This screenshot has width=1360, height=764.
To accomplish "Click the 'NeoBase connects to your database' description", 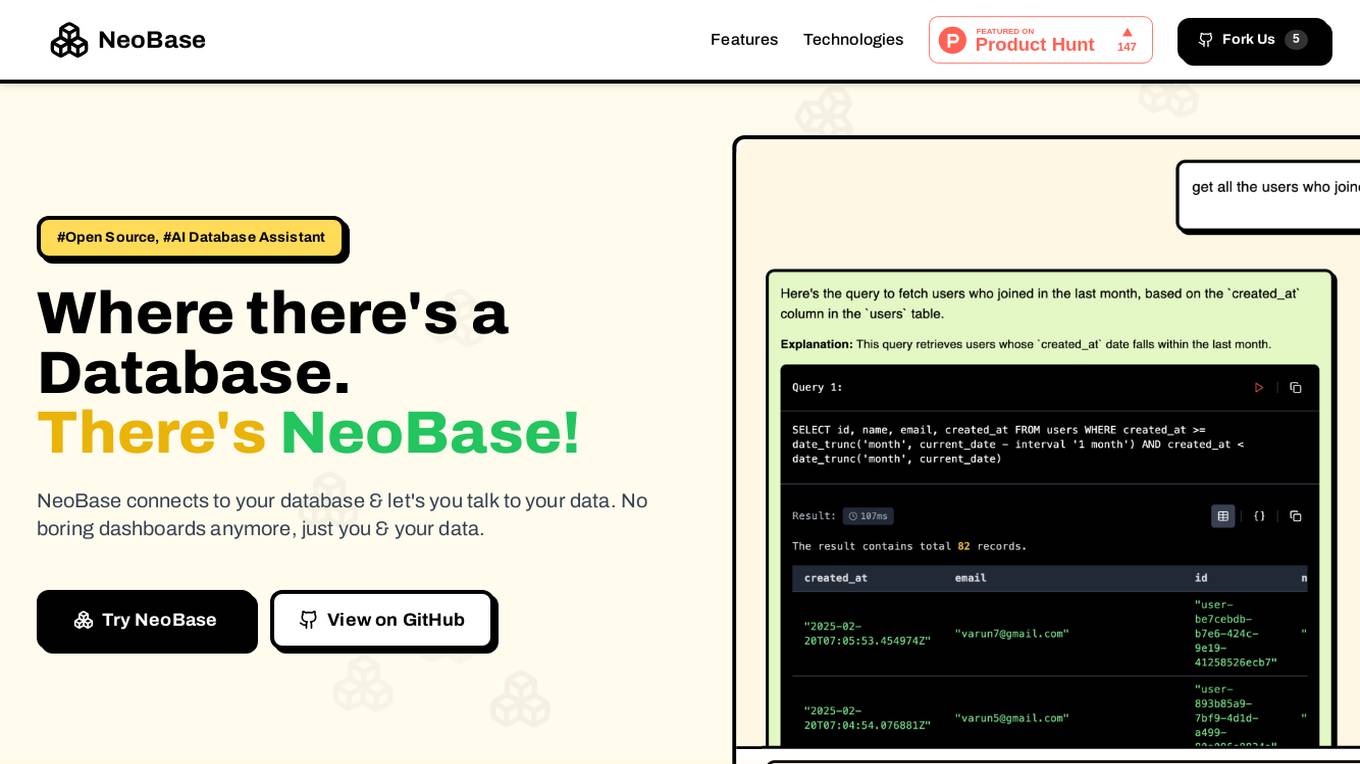I will pos(342,515).
